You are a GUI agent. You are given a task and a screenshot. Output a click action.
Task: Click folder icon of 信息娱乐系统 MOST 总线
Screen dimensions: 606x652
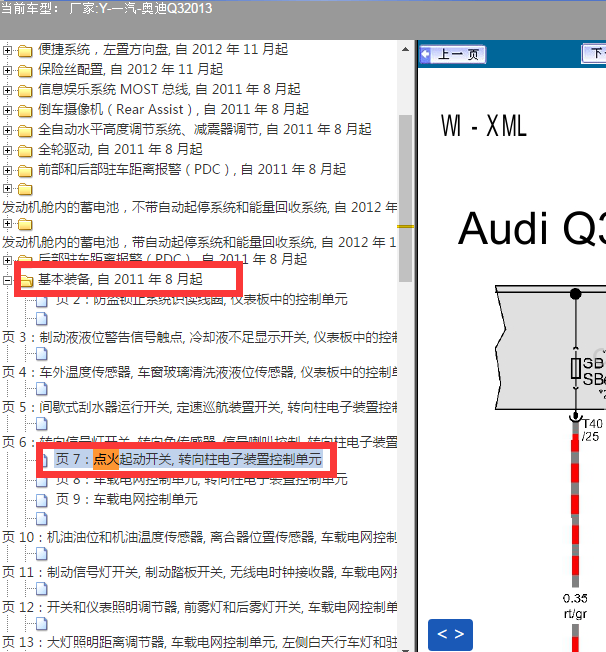click(x=25, y=90)
